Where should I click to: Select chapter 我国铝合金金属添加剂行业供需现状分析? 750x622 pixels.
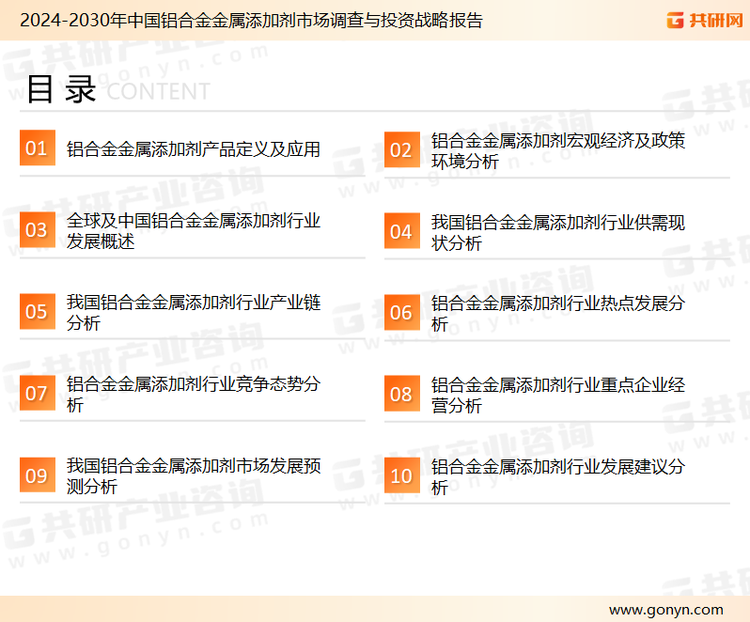click(x=558, y=233)
